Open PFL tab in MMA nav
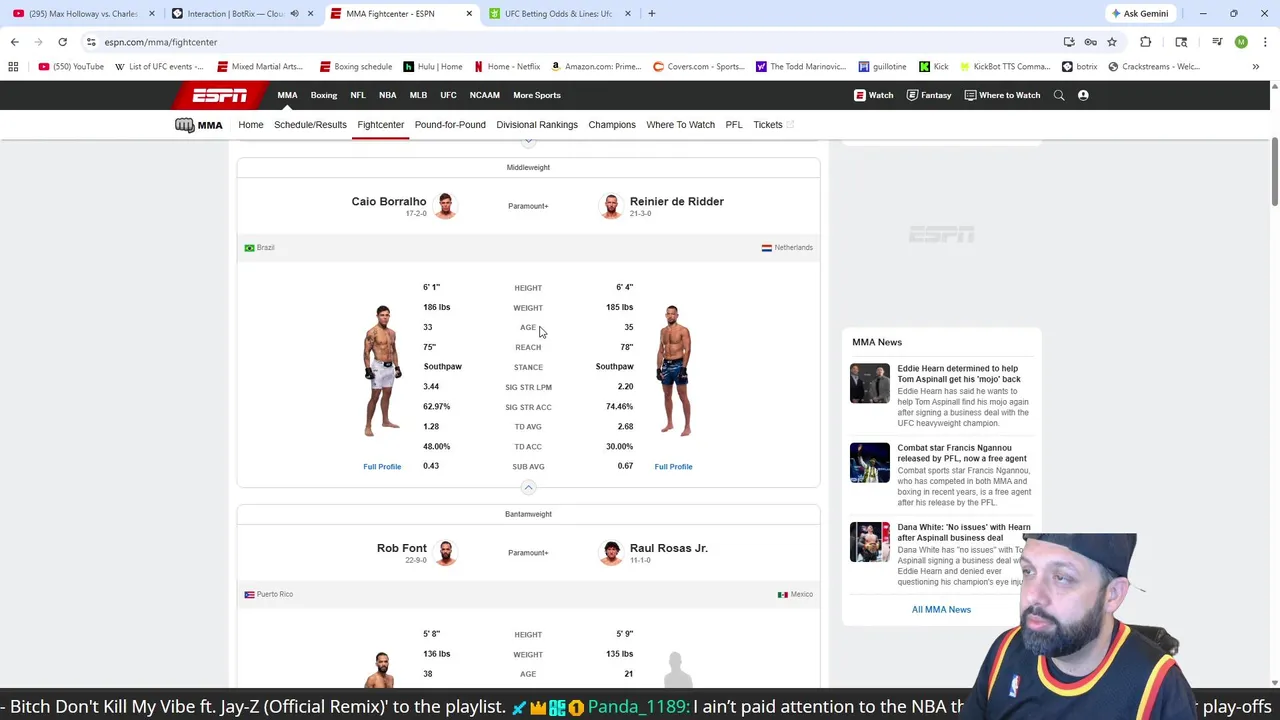 coord(734,125)
